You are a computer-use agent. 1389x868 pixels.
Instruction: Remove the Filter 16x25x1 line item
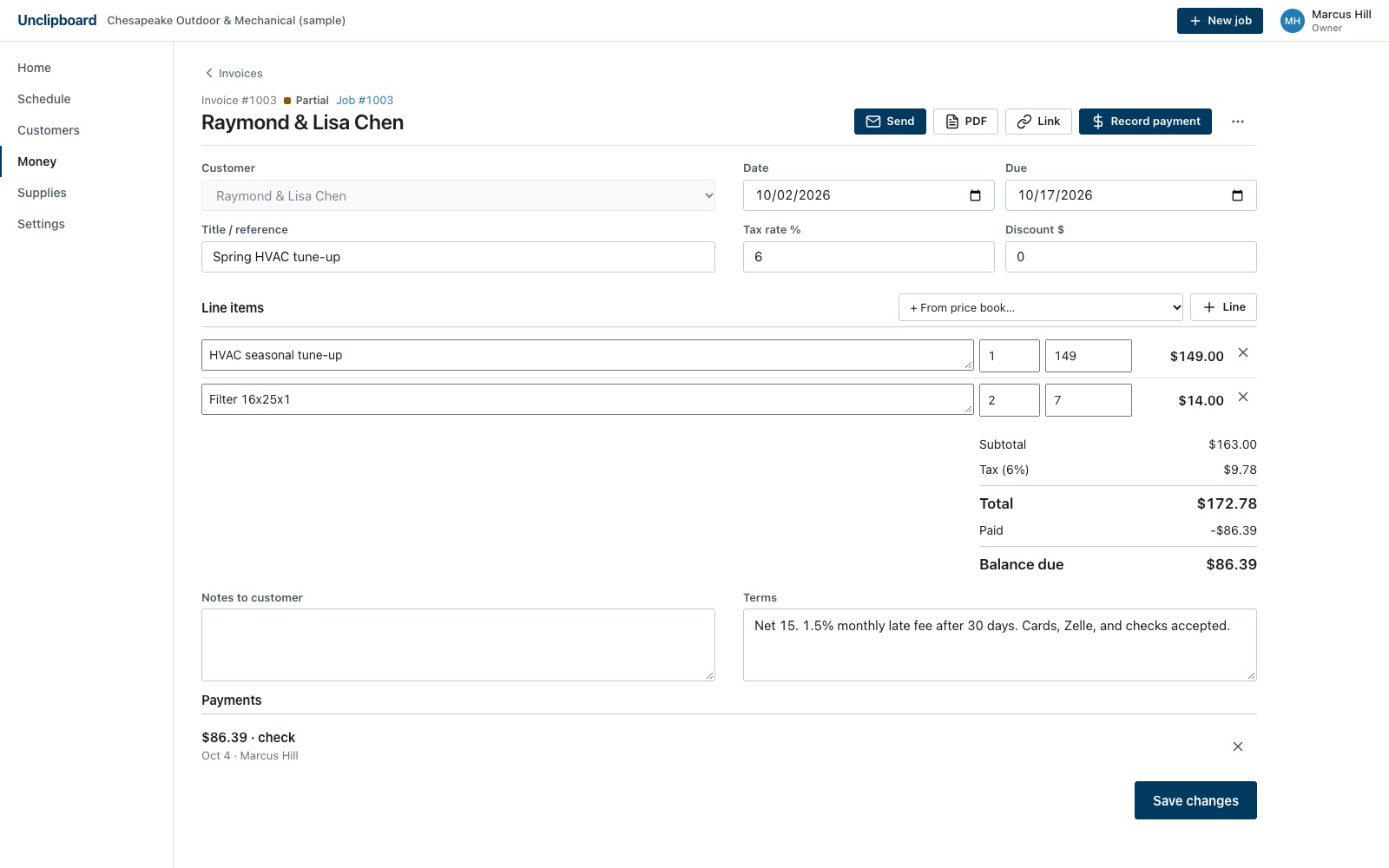click(x=1243, y=397)
